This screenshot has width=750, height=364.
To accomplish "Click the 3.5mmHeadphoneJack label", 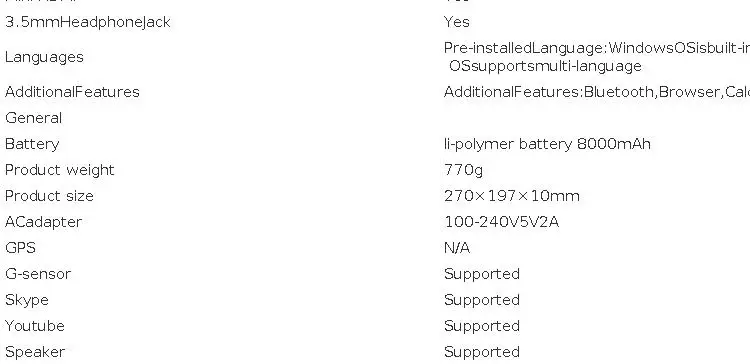I will point(88,22).
